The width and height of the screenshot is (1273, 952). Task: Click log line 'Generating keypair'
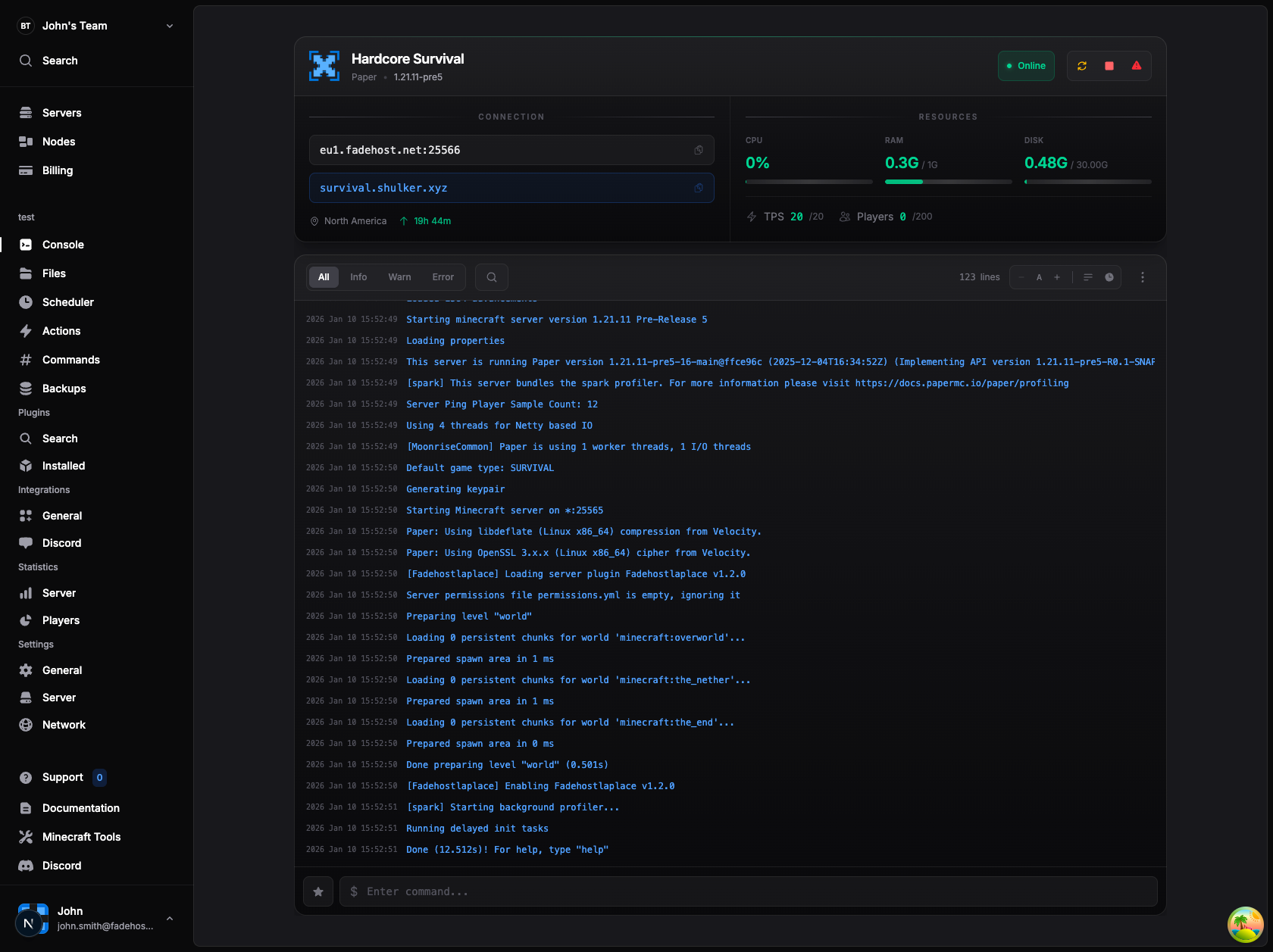coord(455,489)
